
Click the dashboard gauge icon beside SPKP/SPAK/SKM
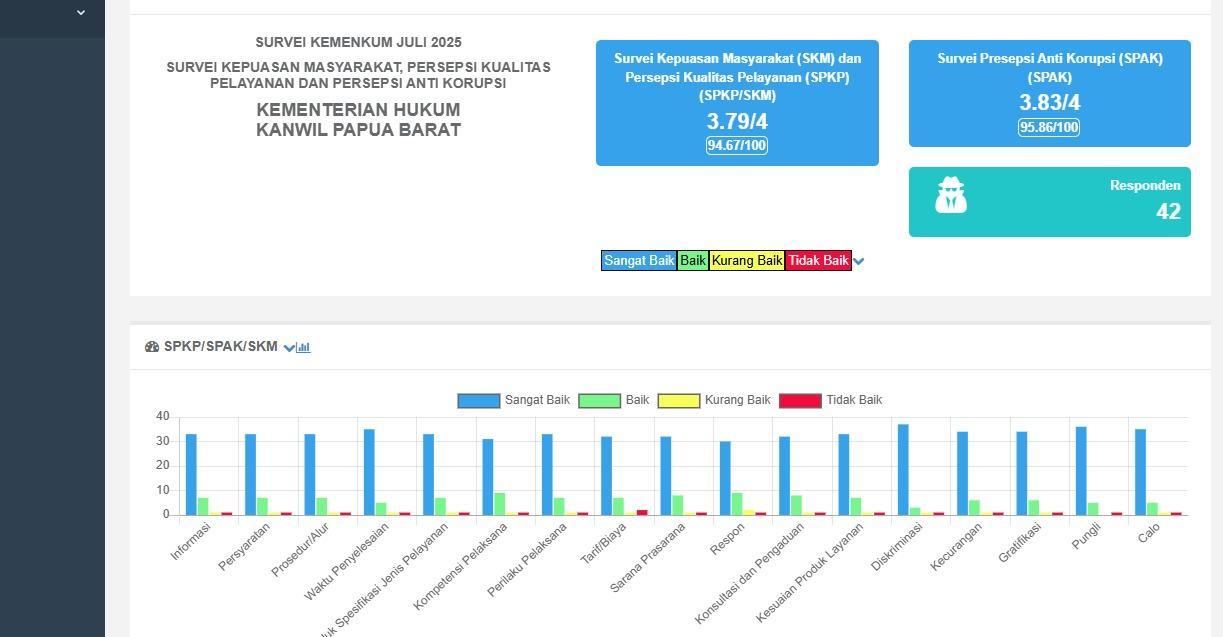(x=152, y=347)
